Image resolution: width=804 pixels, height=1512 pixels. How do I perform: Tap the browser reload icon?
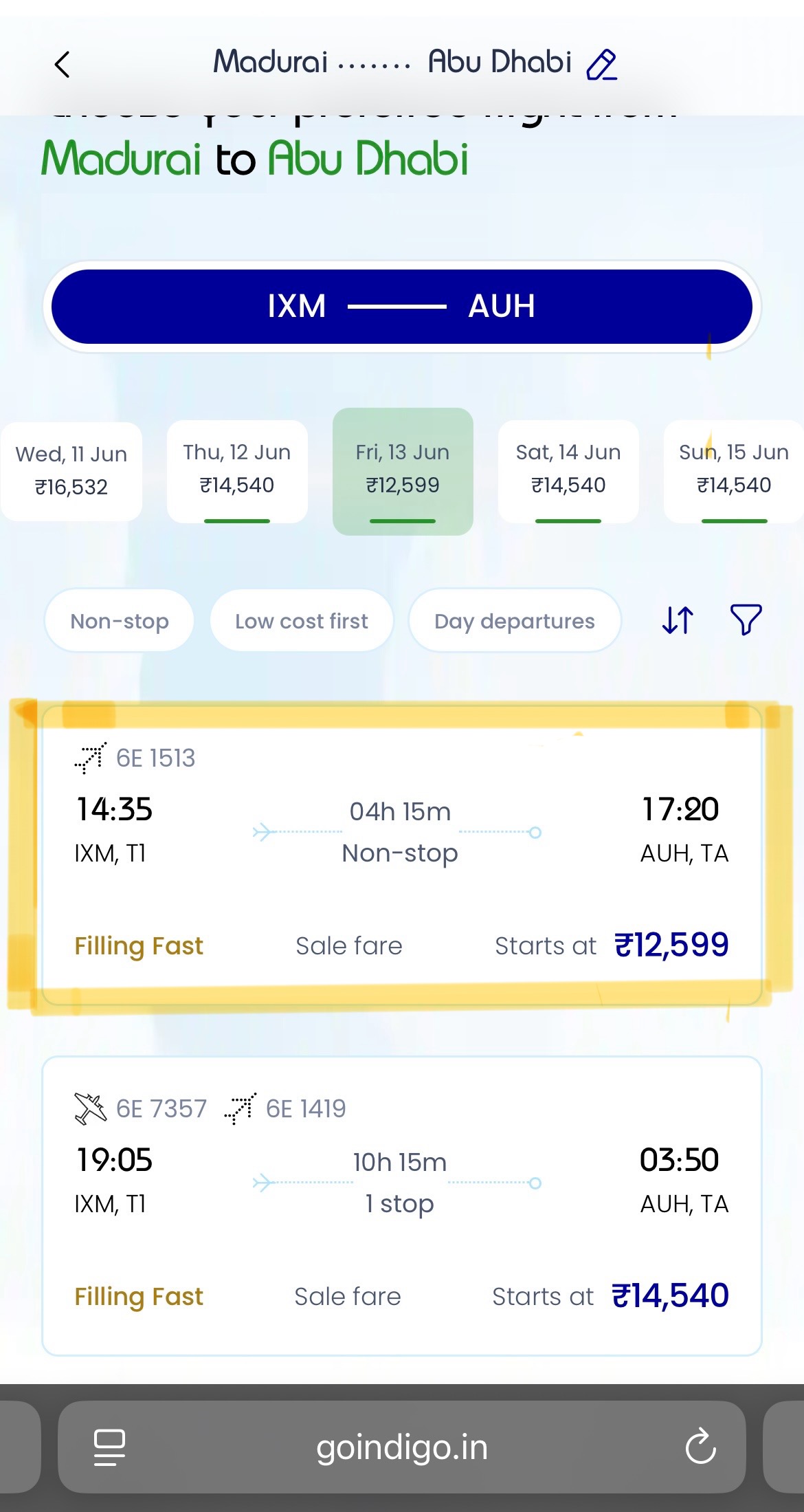pyautogui.click(x=700, y=1447)
